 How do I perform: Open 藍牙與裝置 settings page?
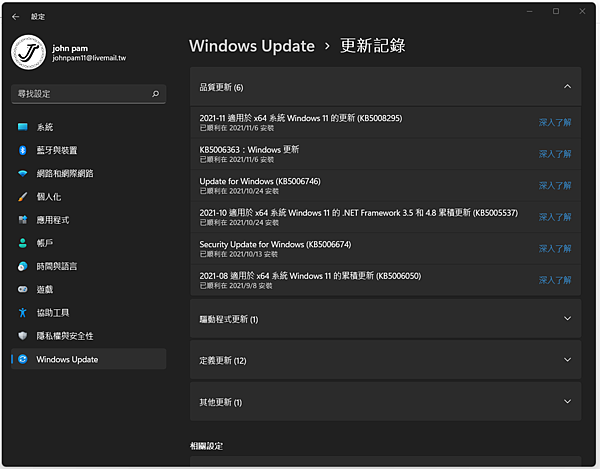tap(57, 150)
